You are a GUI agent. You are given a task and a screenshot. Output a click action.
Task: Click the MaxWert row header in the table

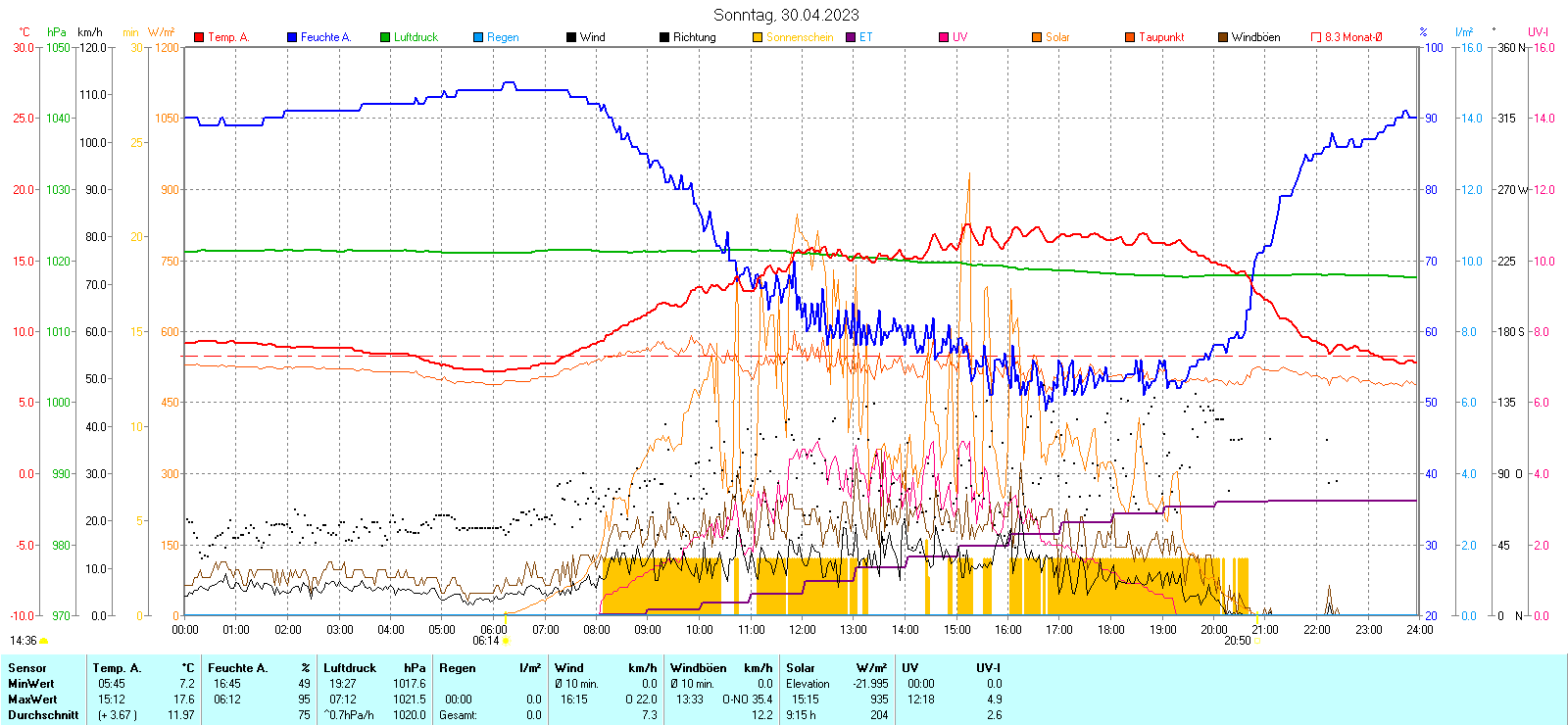coord(32,700)
